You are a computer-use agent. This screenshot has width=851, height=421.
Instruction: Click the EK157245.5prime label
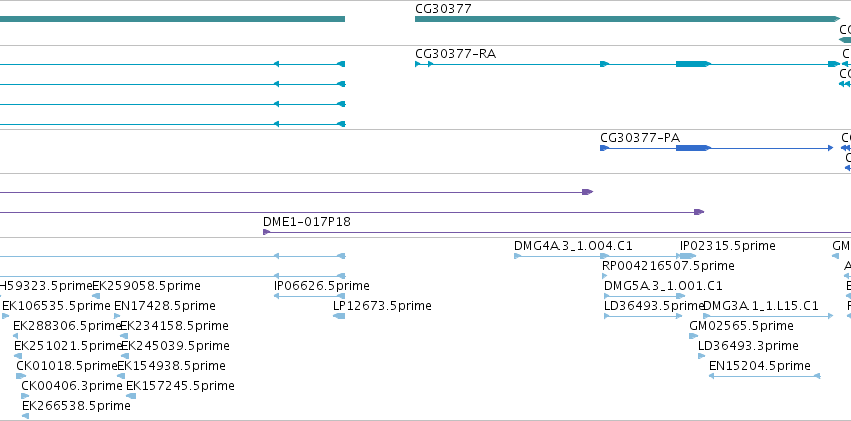click(180, 386)
